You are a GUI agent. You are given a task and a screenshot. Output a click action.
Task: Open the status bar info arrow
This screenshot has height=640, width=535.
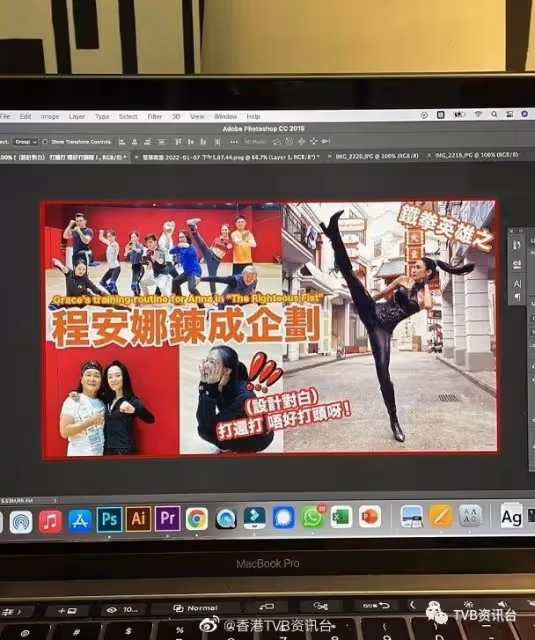[x=55, y=500]
